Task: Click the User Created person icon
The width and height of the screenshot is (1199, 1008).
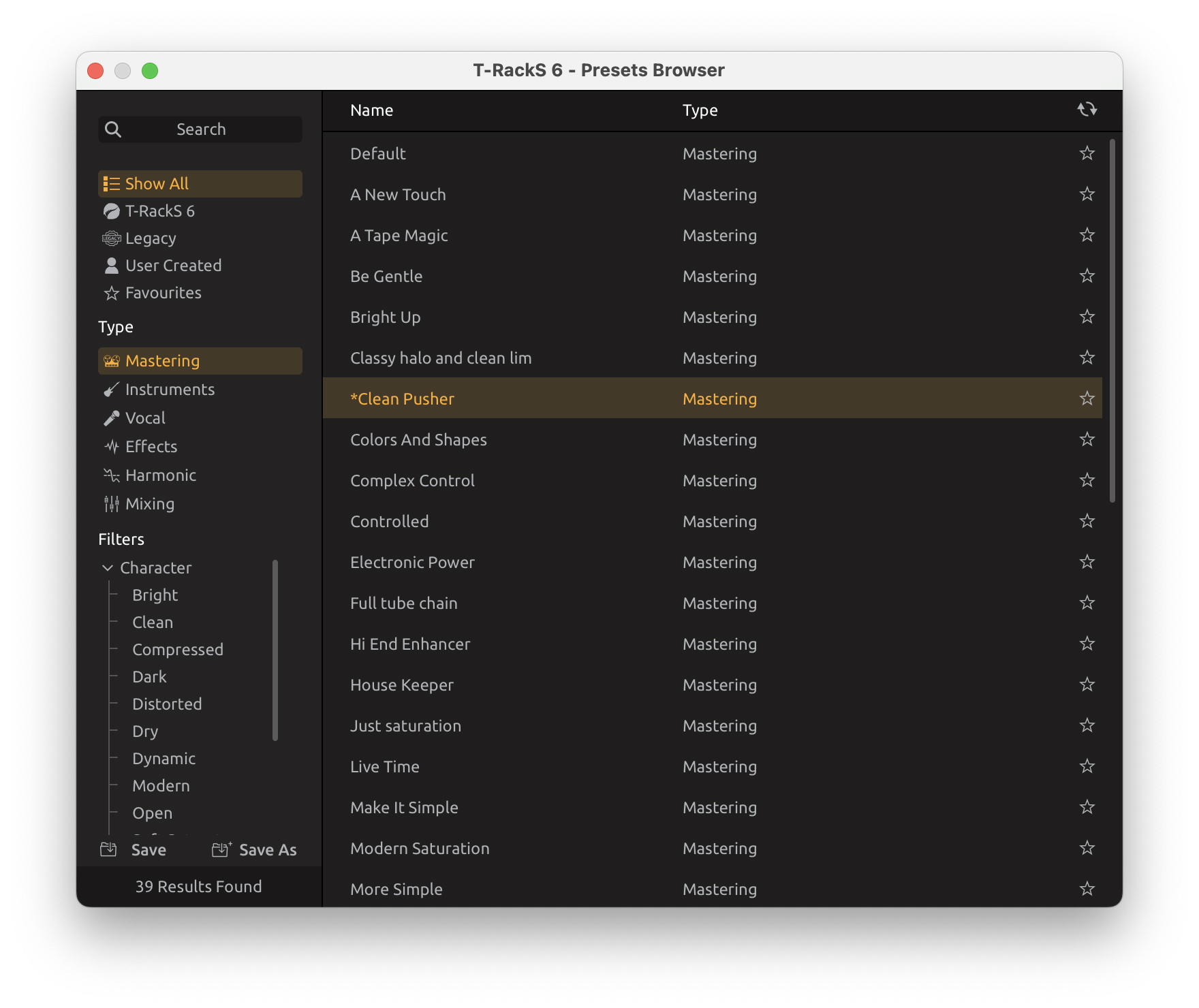Action: pyautogui.click(x=111, y=266)
